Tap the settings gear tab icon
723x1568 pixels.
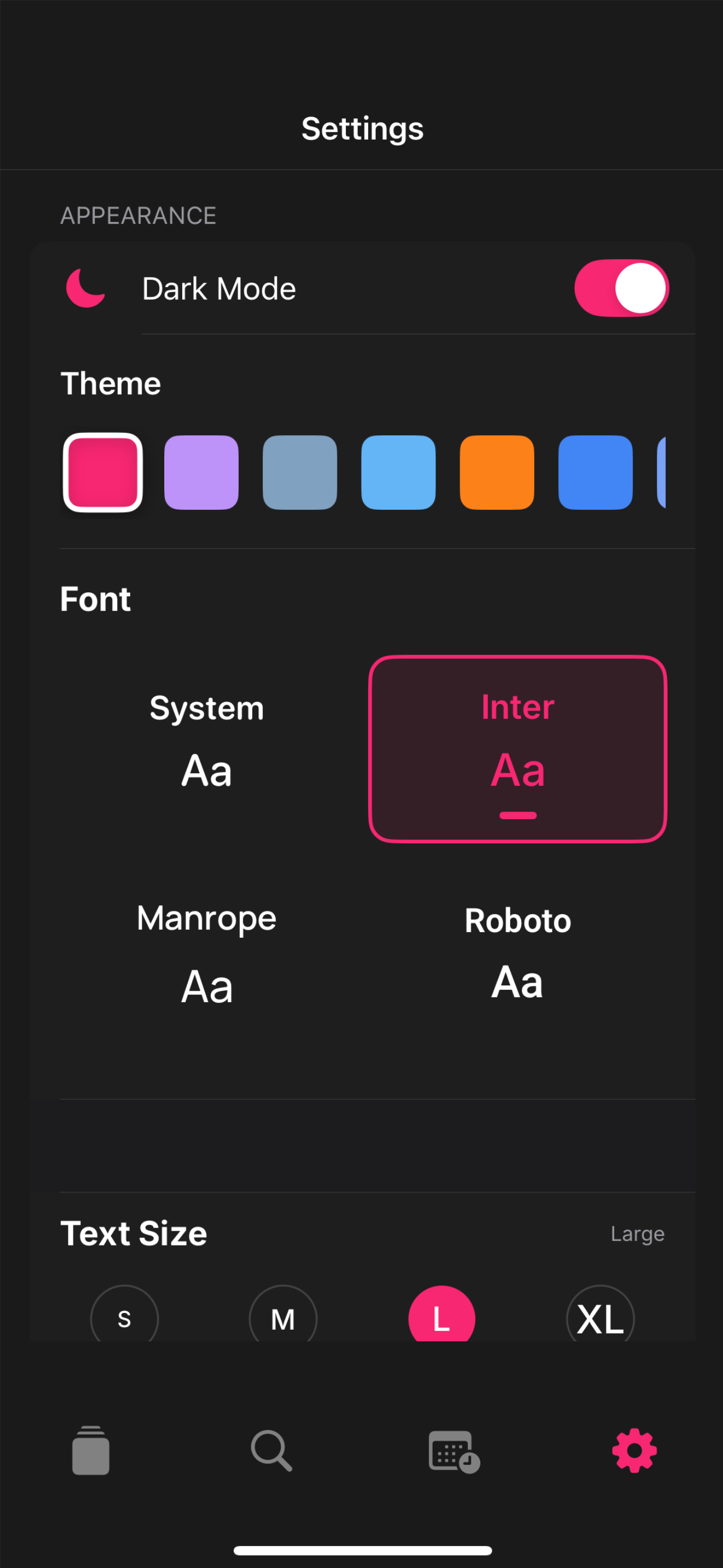pyautogui.click(x=634, y=1451)
